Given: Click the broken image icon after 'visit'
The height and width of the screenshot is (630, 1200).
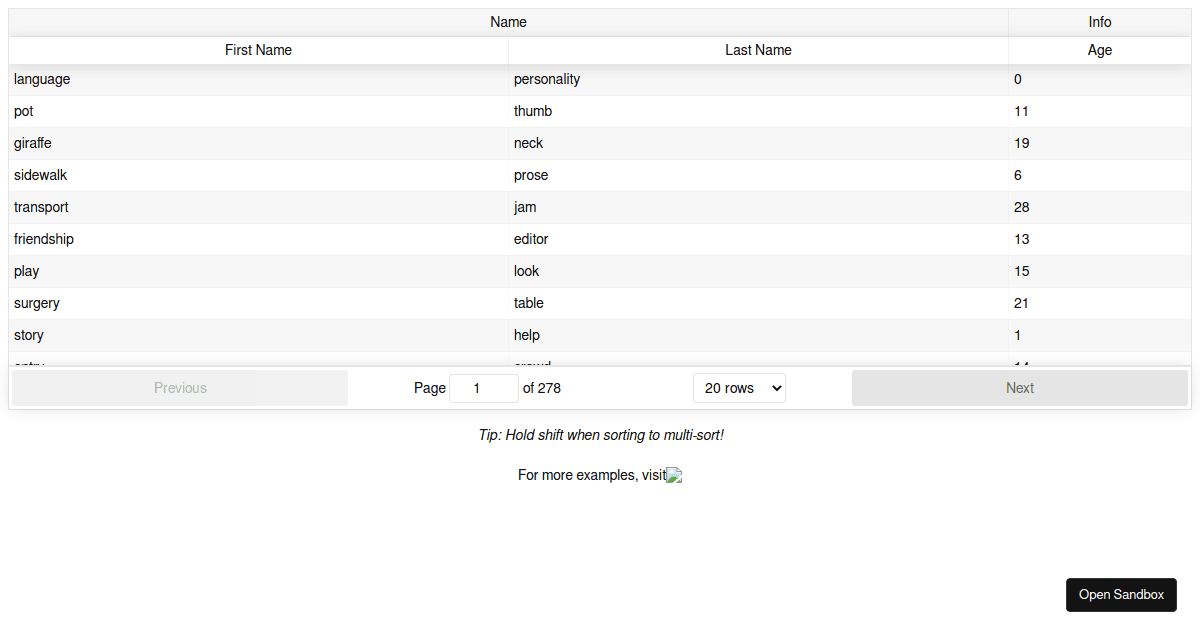Looking at the screenshot, I should [x=673, y=475].
